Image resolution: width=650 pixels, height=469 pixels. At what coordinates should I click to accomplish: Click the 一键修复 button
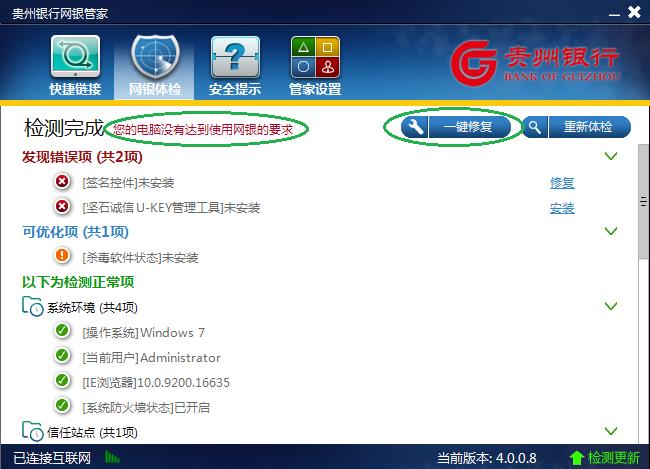pos(456,126)
